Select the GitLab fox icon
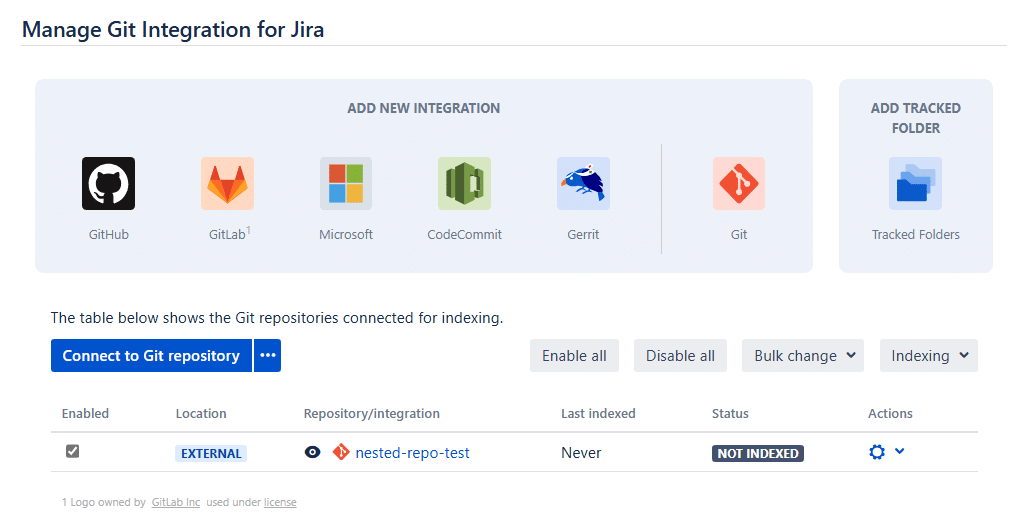This screenshot has height=517, width=1014. 227,184
